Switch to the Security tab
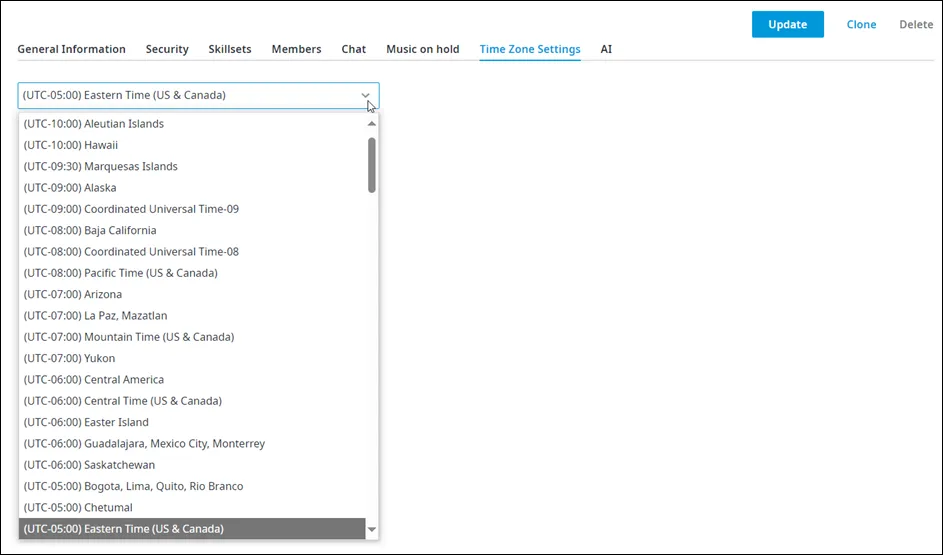Viewport: 943px width, 555px height. pos(167,49)
